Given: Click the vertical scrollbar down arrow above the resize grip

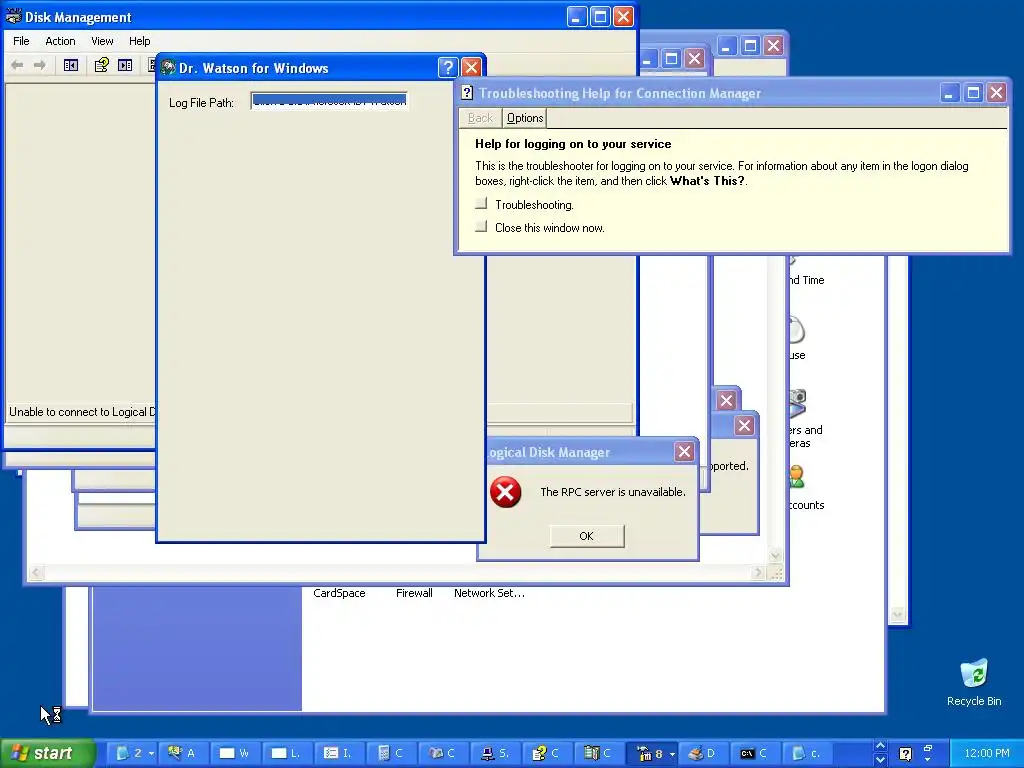Looking at the screenshot, I should (775, 555).
